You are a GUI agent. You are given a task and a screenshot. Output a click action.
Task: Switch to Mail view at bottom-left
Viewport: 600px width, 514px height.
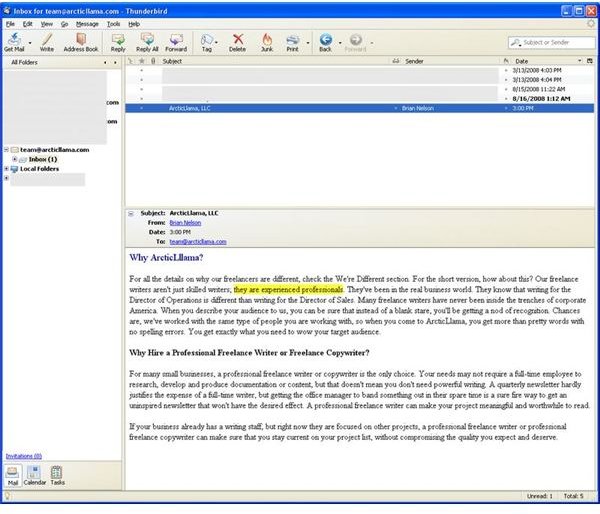(13, 476)
